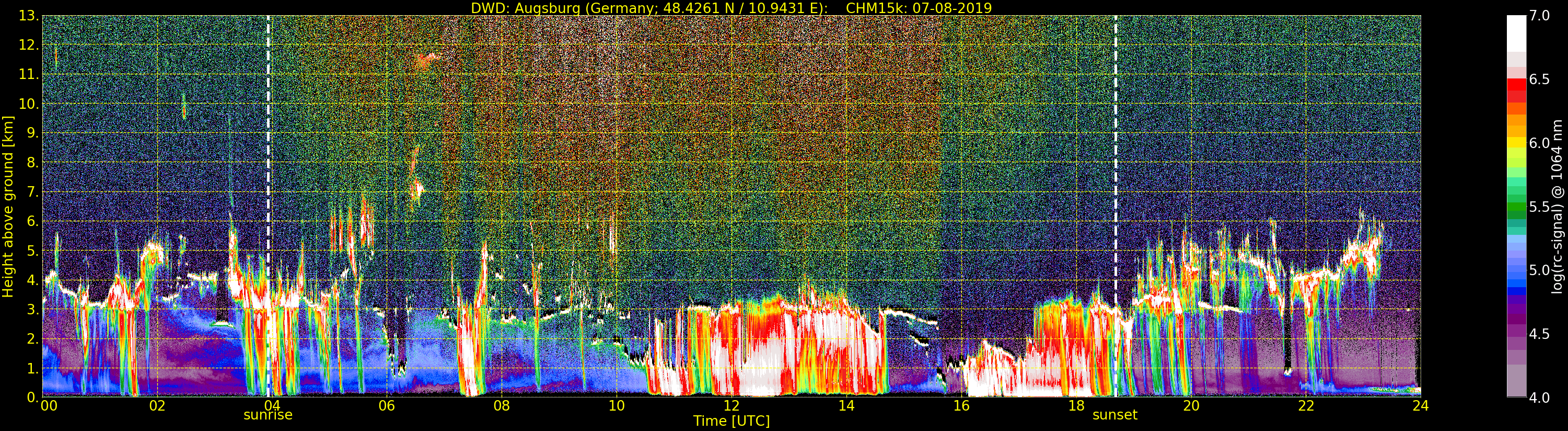Click the yellow colorbar band at 6.0
Viewport: 1568px width, 431px height.
coord(1516,143)
